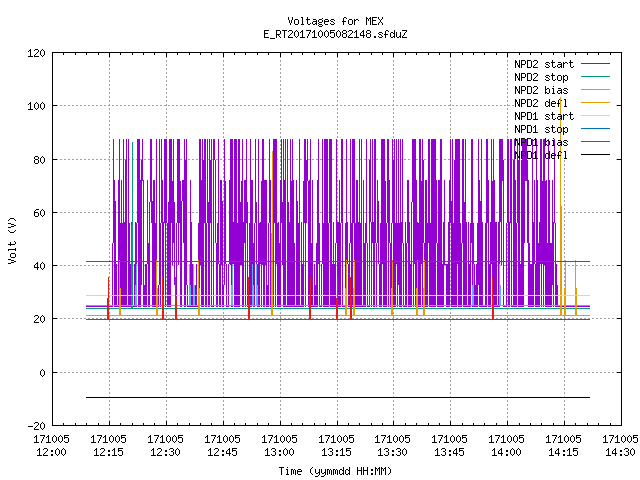Click the black NPD1 defl legend line
Image resolution: width=640 pixels, height=480 pixels.
click(595, 155)
